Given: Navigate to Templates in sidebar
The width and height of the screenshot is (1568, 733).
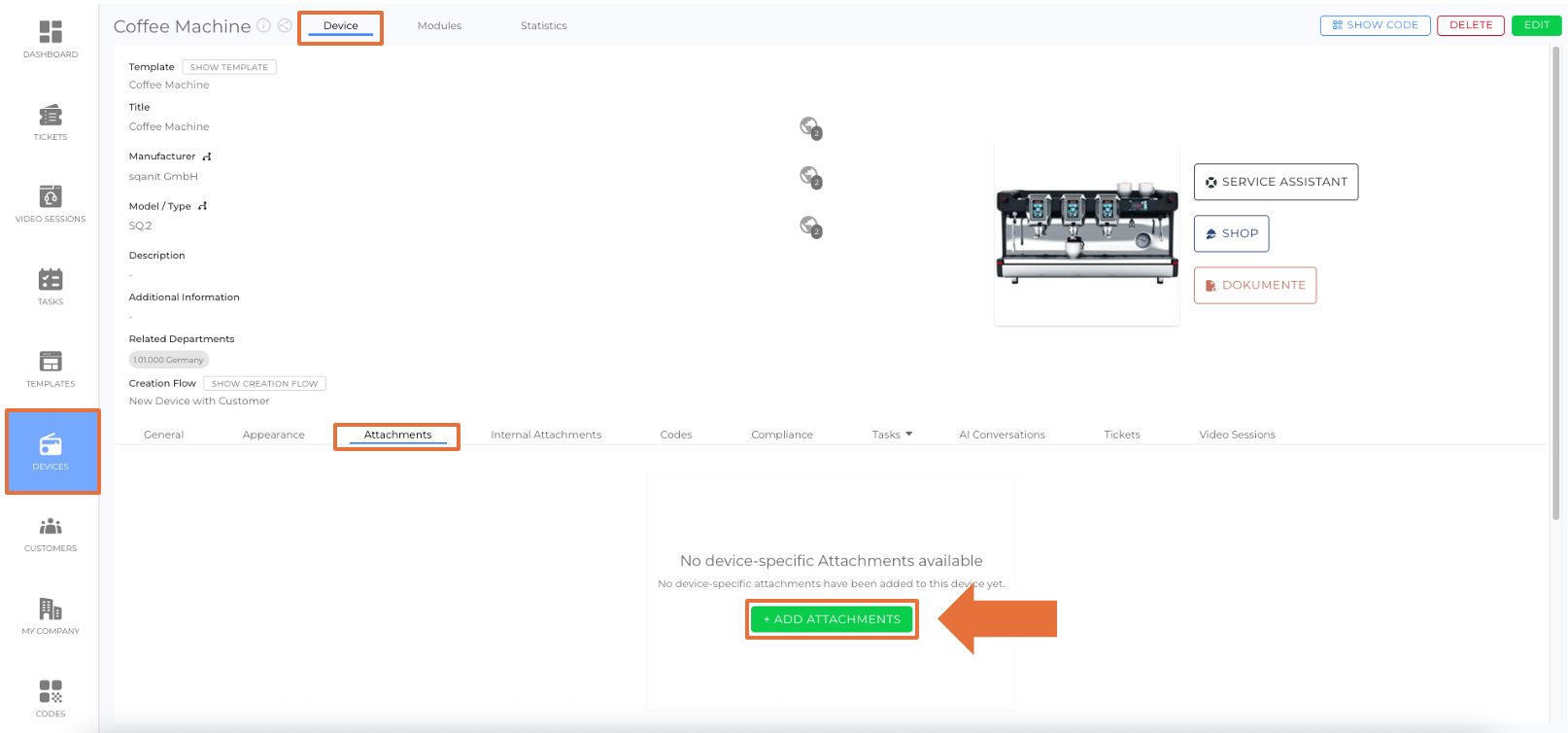Looking at the screenshot, I should point(51,368).
